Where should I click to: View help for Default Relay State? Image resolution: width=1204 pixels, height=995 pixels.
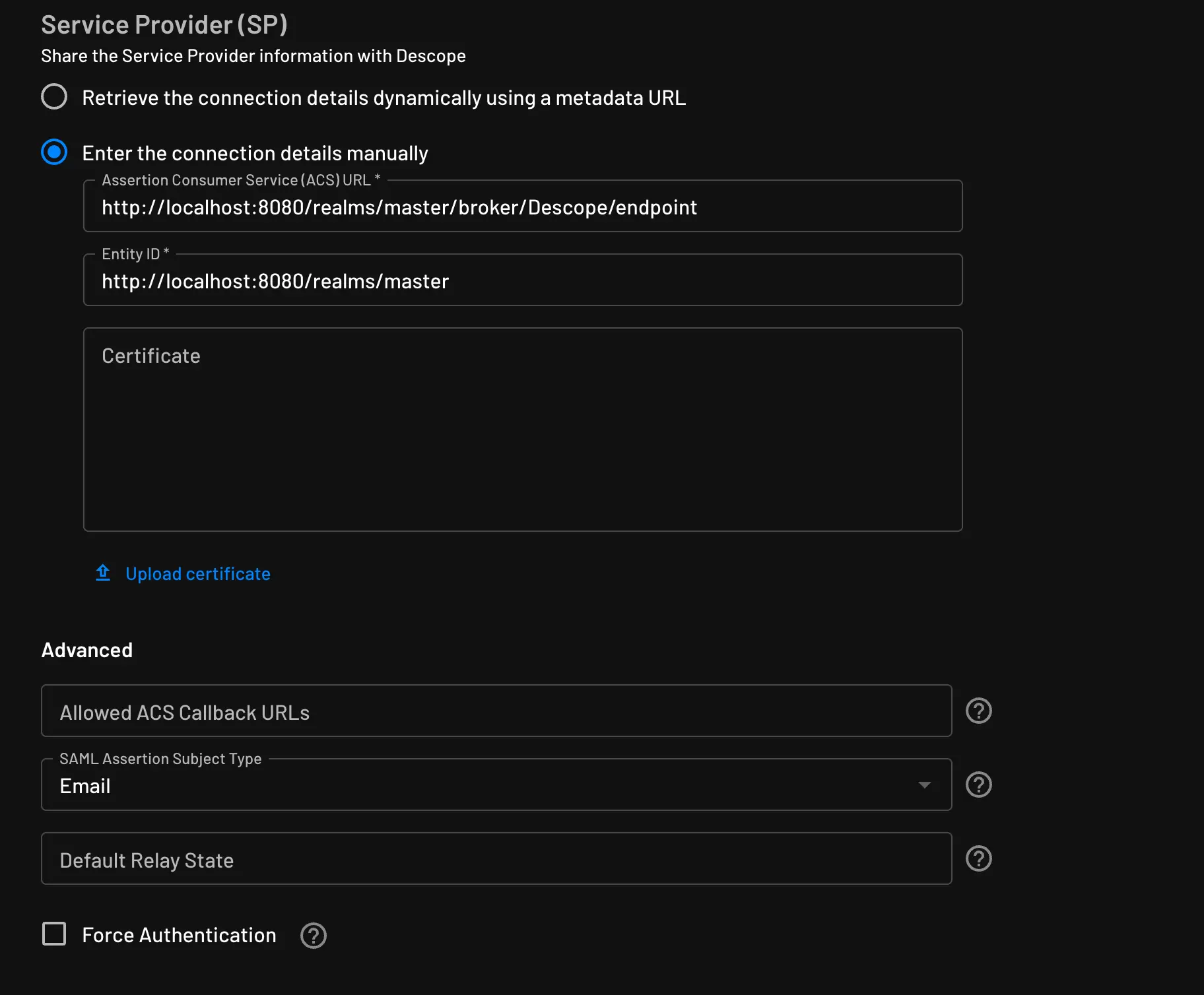[x=979, y=858]
